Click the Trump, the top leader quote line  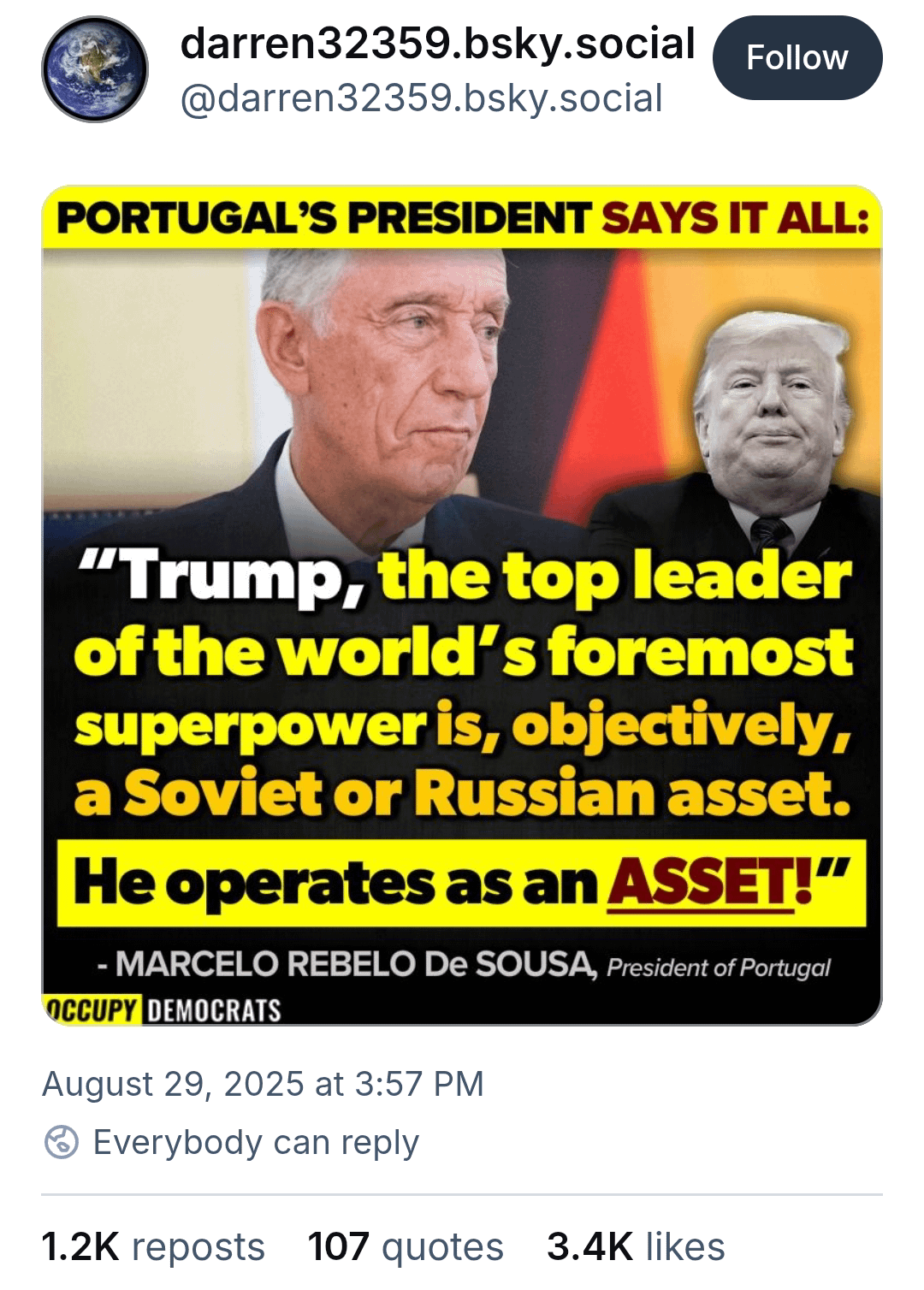[x=464, y=577]
